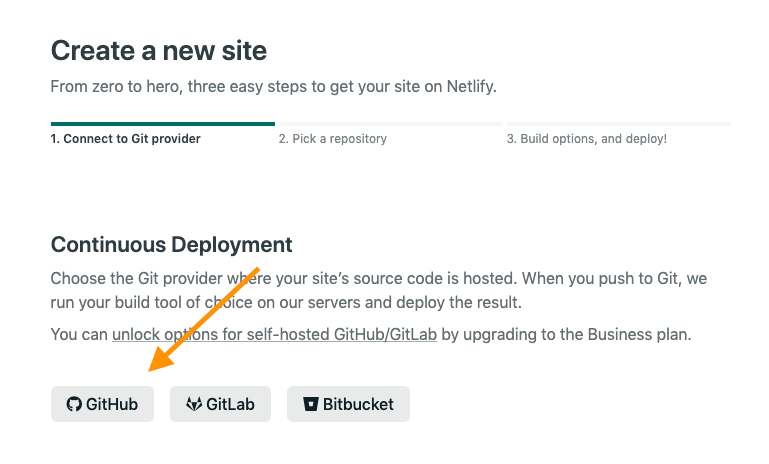This screenshot has width=769, height=464.
Task: Open step 3 Build options, and deploy
Action: click(x=586, y=139)
